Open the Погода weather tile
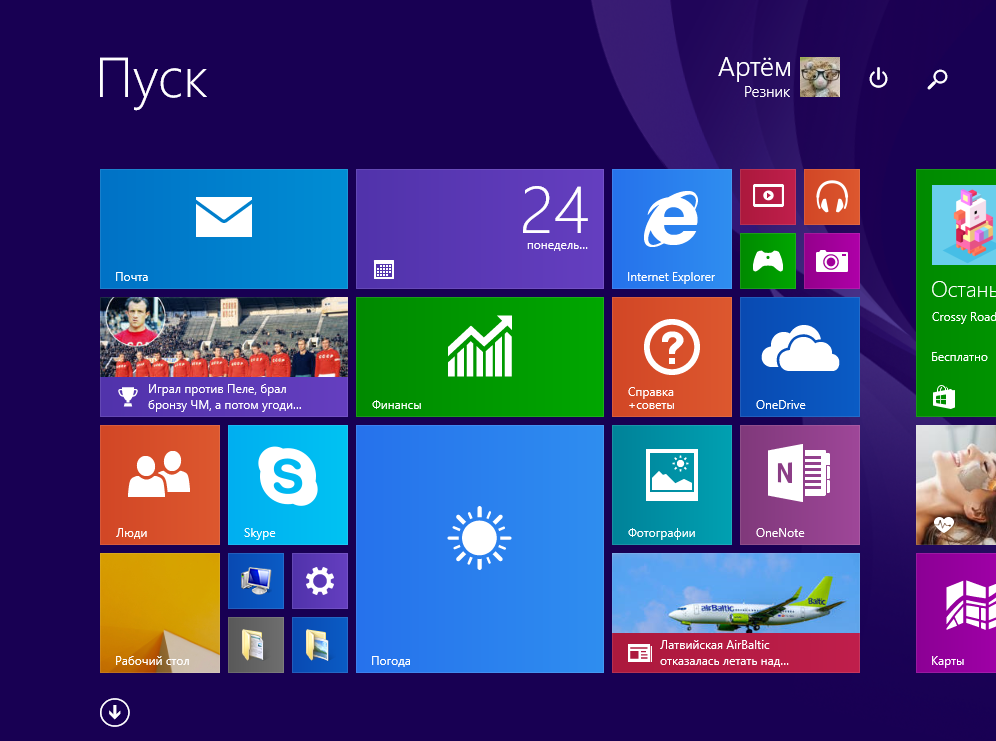The width and height of the screenshot is (996, 741). click(x=480, y=549)
